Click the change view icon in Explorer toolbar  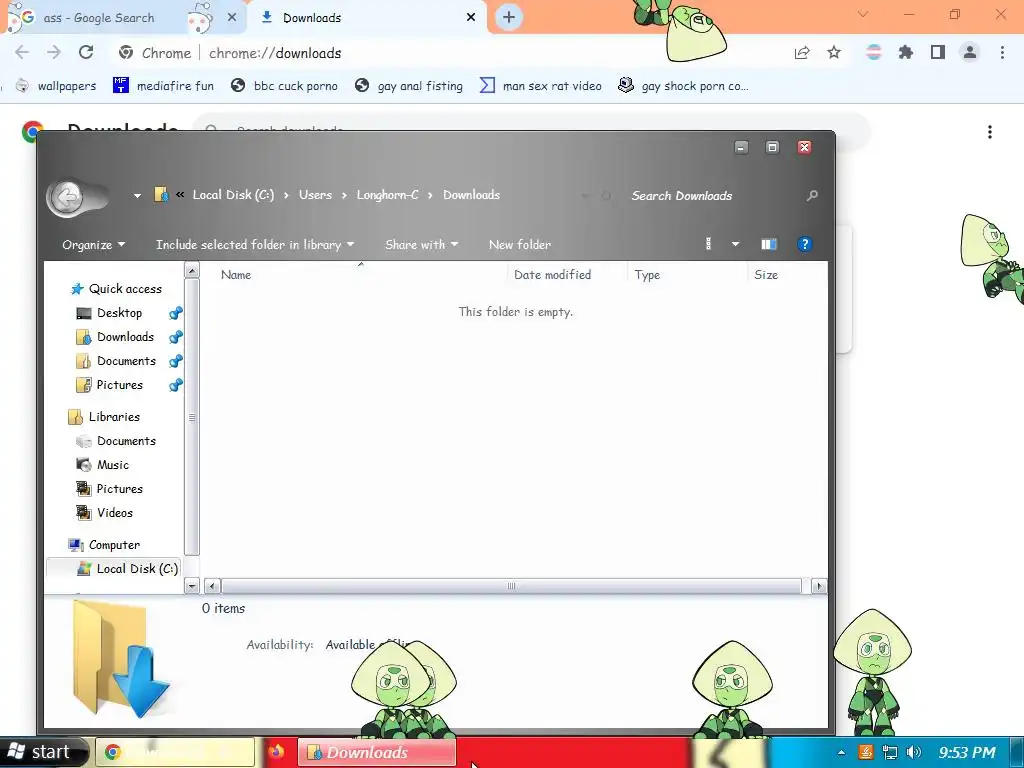point(709,244)
